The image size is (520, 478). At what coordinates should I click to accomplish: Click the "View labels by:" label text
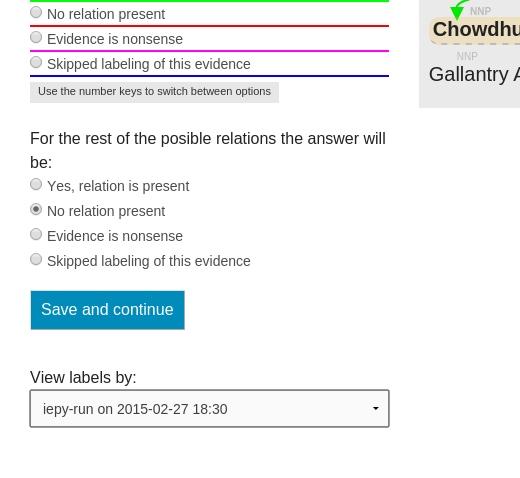[x=83, y=377]
